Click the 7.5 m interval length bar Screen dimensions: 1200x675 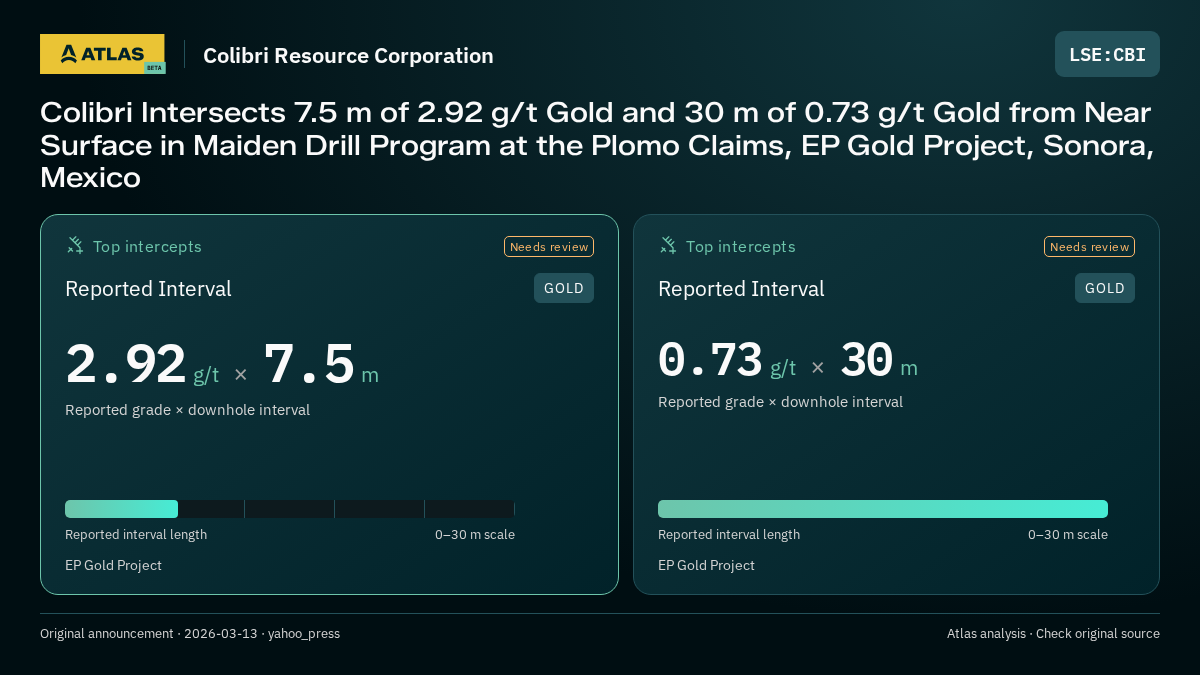coord(290,509)
